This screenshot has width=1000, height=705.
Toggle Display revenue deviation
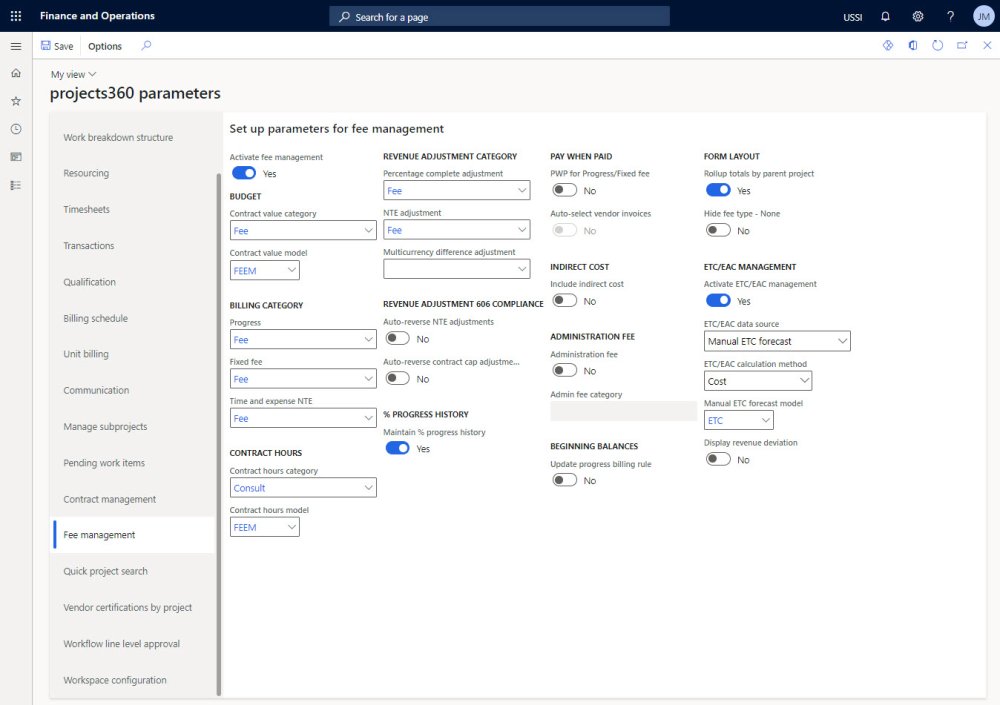[x=718, y=459]
